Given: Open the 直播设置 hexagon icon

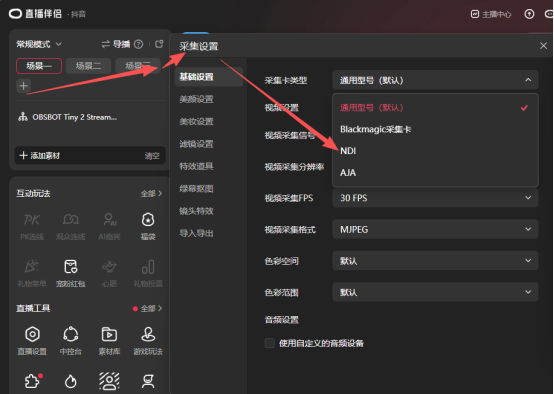Looking at the screenshot, I should (x=32, y=334).
